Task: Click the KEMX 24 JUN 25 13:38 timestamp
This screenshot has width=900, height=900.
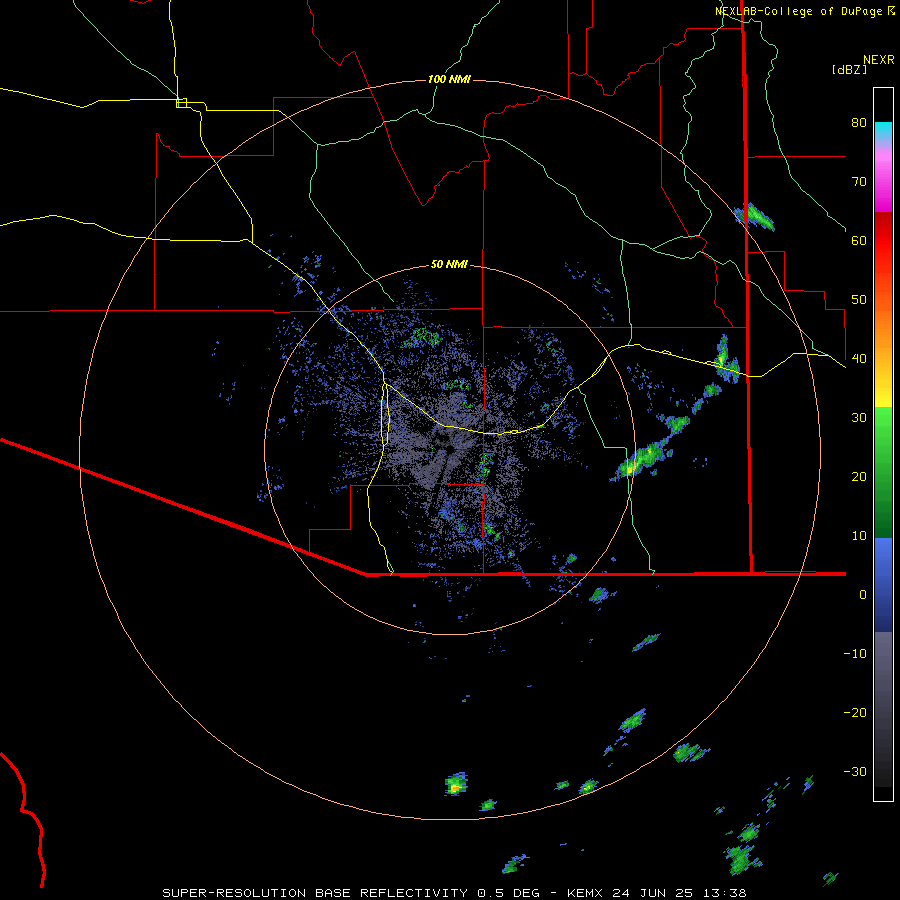Action: (x=657, y=893)
